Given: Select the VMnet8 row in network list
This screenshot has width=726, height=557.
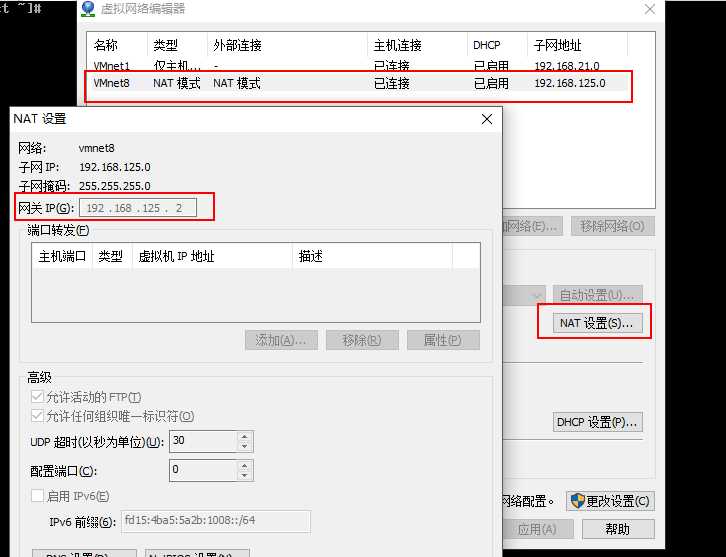Looking at the screenshot, I should pyautogui.click(x=357, y=83).
